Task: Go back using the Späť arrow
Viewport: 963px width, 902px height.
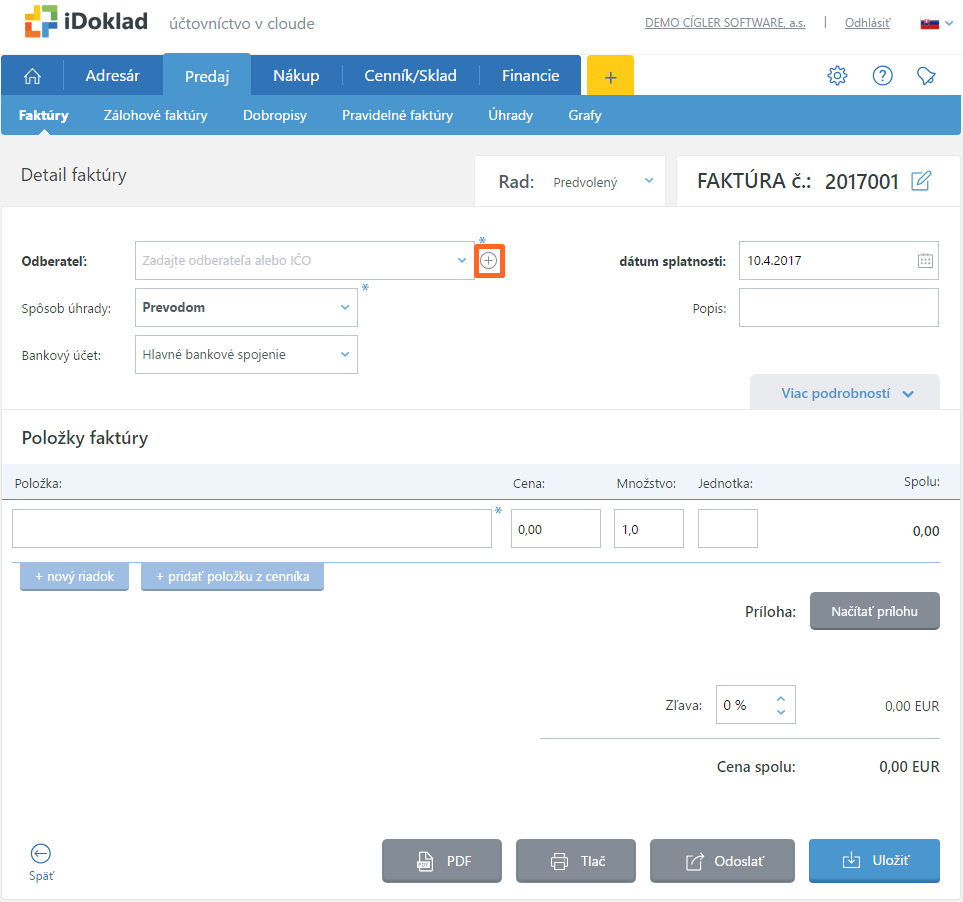Action: pyautogui.click(x=41, y=861)
